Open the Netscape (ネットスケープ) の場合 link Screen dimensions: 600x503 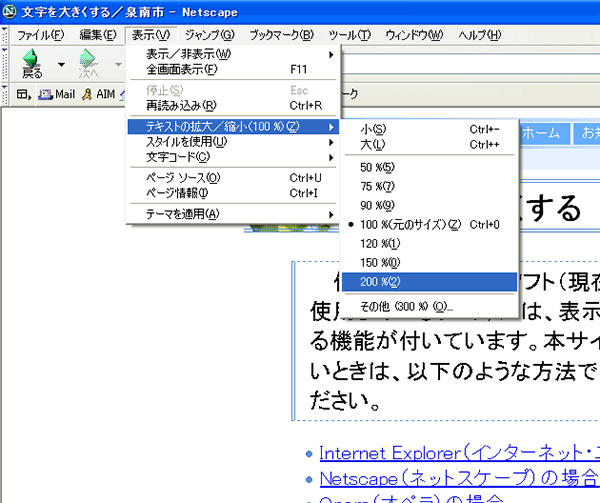[x=458, y=479]
